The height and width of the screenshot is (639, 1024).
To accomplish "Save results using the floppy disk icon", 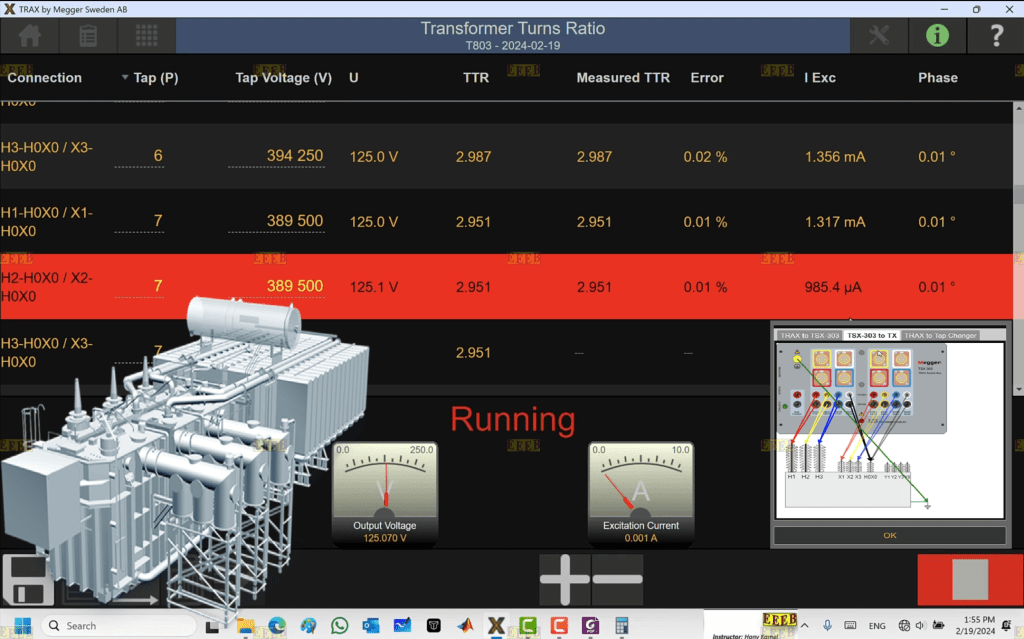I will pos(28,580).
